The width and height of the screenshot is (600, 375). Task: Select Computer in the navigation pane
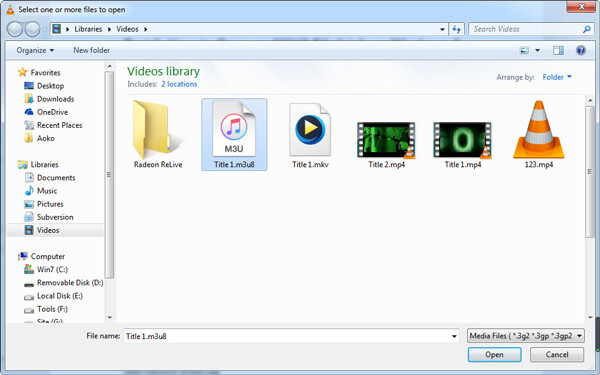point(47,256)
